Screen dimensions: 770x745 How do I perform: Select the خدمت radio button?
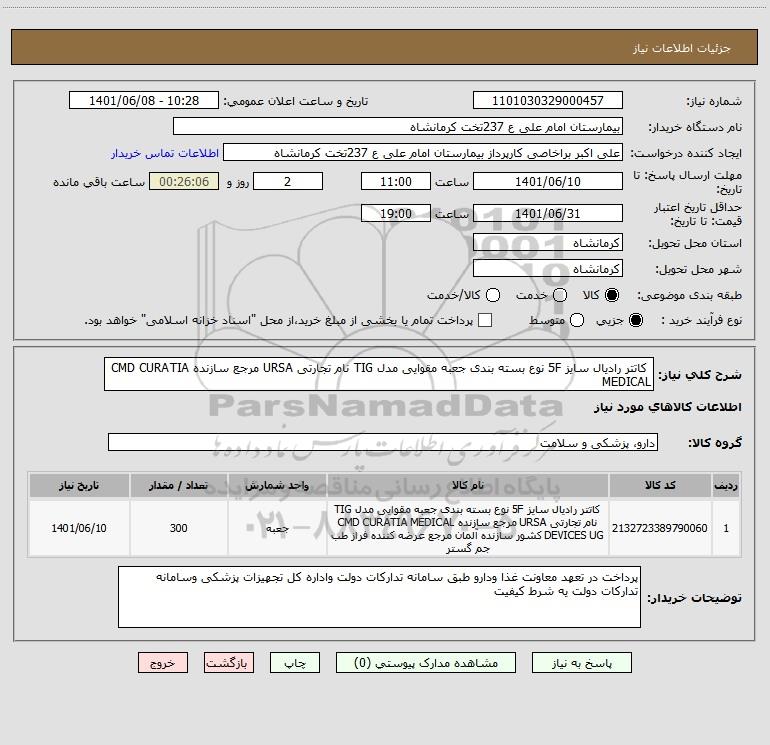click(560, 295)
